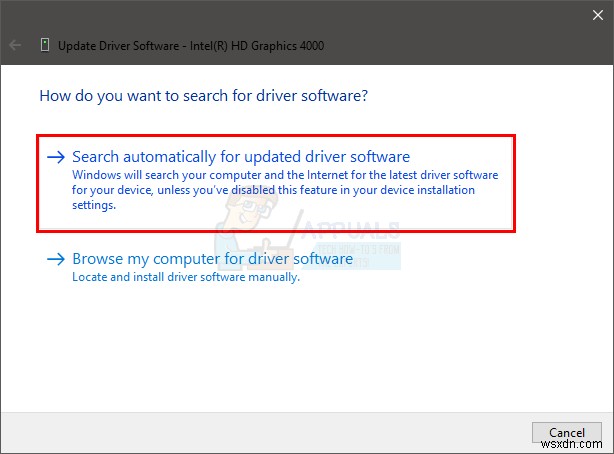The height and width of the screenshot is (454, 614).
Task: Click the blue arrow beside Browse my computer
Action: (56, 259)
